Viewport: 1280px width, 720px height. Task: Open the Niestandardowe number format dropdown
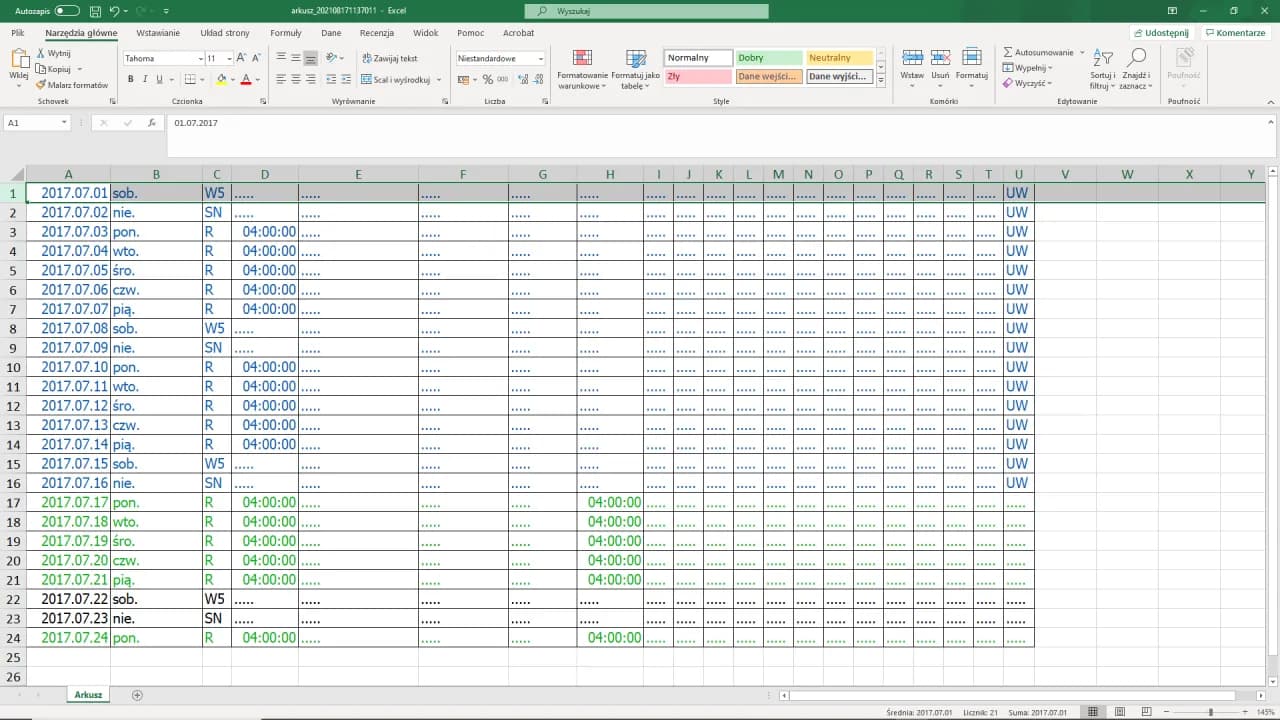point(541,59)
